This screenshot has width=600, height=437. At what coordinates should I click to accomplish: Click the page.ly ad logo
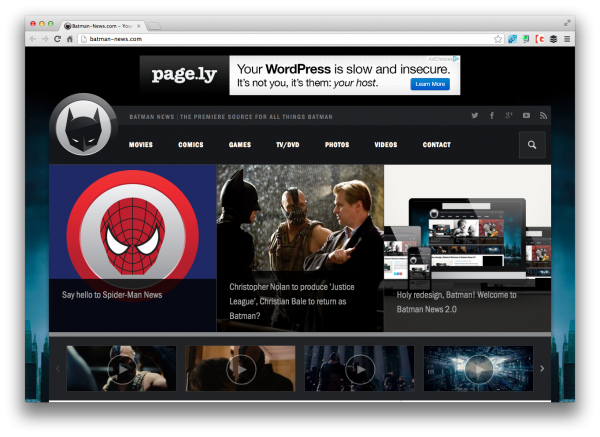coord(184,75)
